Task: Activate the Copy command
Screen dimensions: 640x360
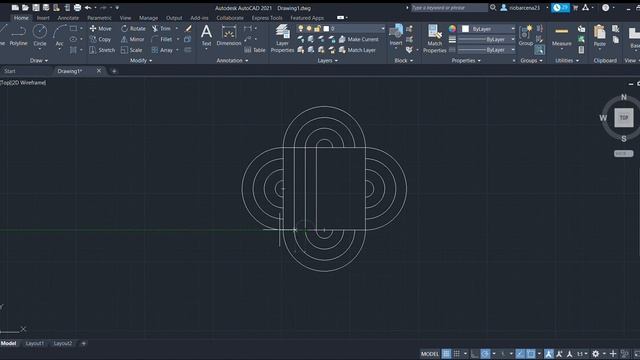Action: point(100,39)
